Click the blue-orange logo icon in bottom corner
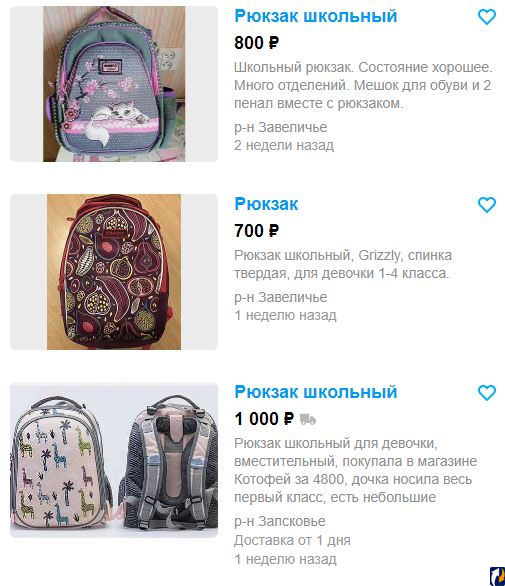Screen dimensions: 505x586 pyautogui.click(x=498, y=576)
